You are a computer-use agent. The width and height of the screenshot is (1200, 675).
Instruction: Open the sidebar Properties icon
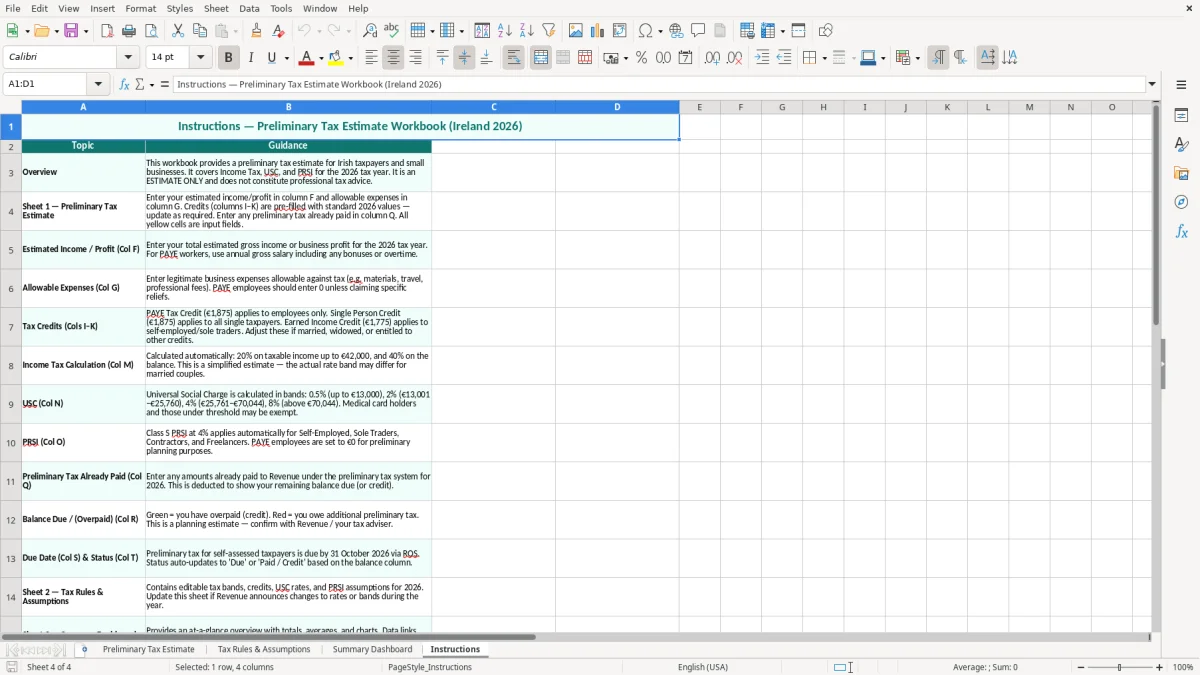(x=1181, y=116)
